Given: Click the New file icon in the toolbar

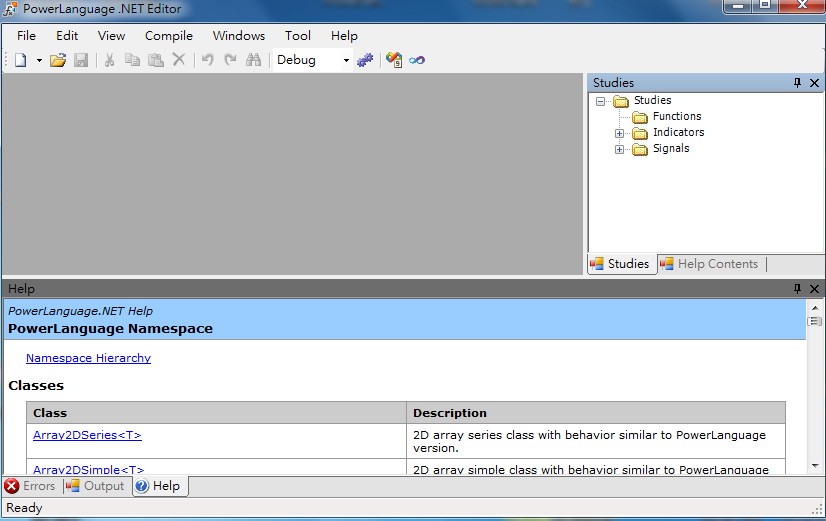Looking at the screenshot, I should click(21, 60).
